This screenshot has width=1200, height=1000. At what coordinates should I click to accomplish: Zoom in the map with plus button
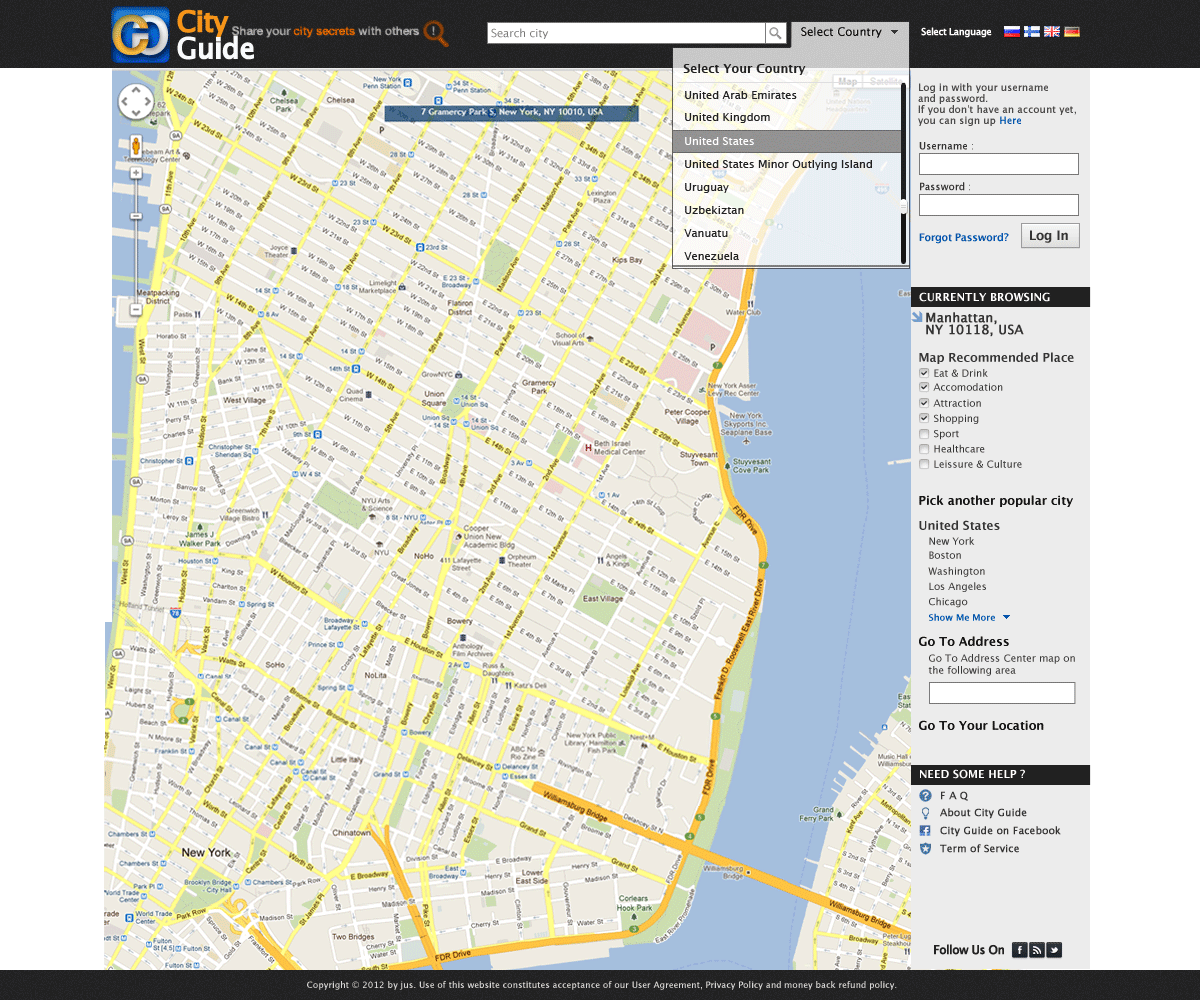136,174
